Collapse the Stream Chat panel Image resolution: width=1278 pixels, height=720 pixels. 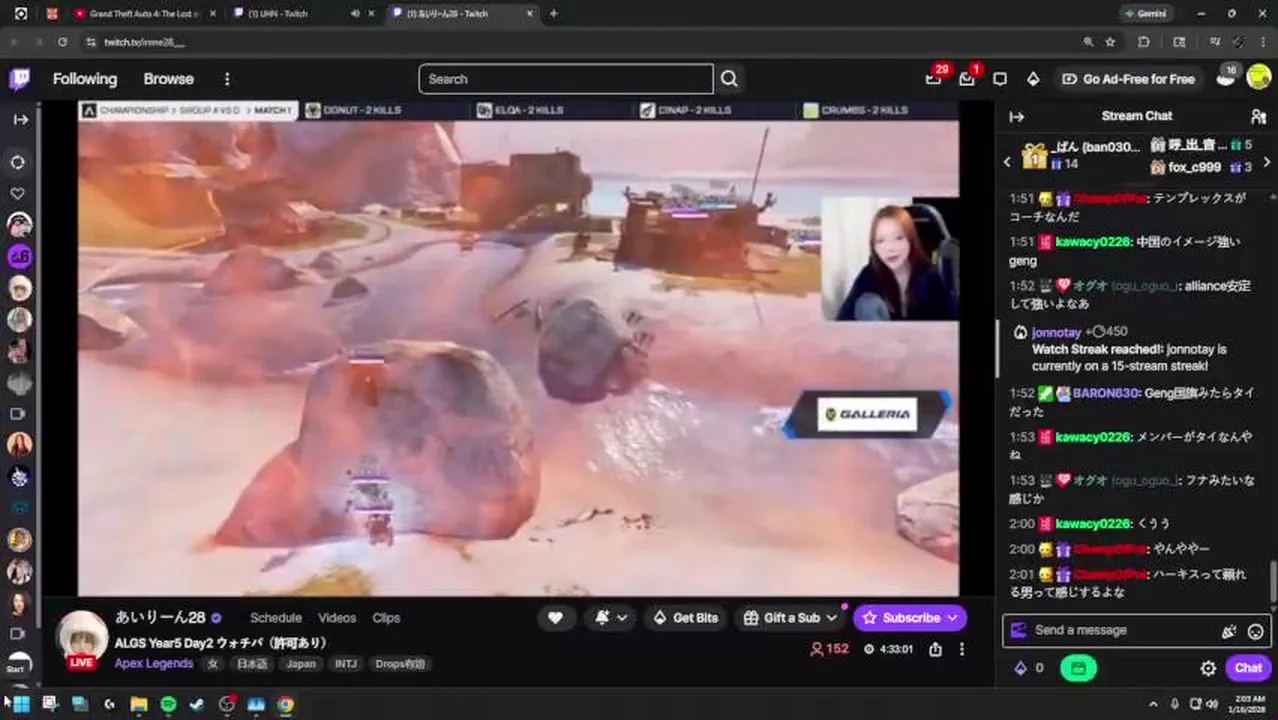click(1017, 116)
